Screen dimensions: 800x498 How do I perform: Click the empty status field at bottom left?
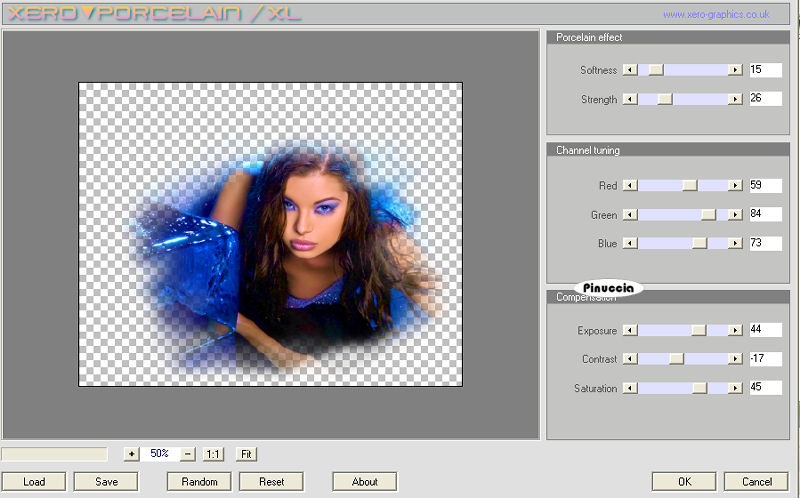[x=55, y=454]
